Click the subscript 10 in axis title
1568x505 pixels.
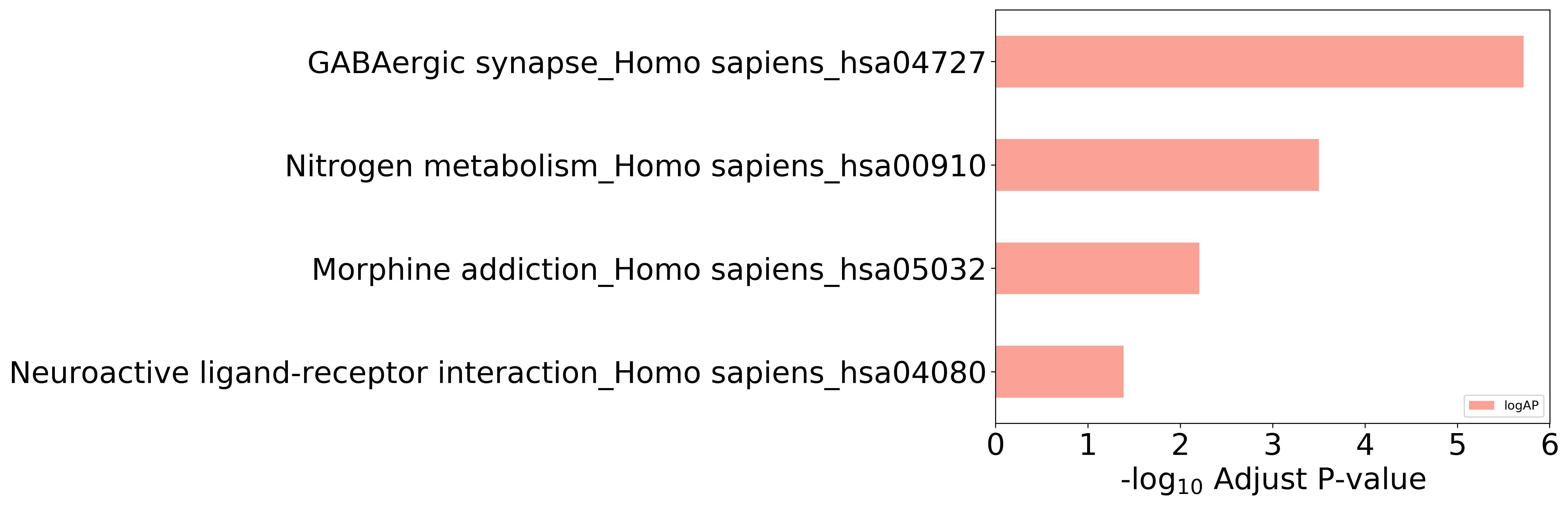tap(1189, 487)
